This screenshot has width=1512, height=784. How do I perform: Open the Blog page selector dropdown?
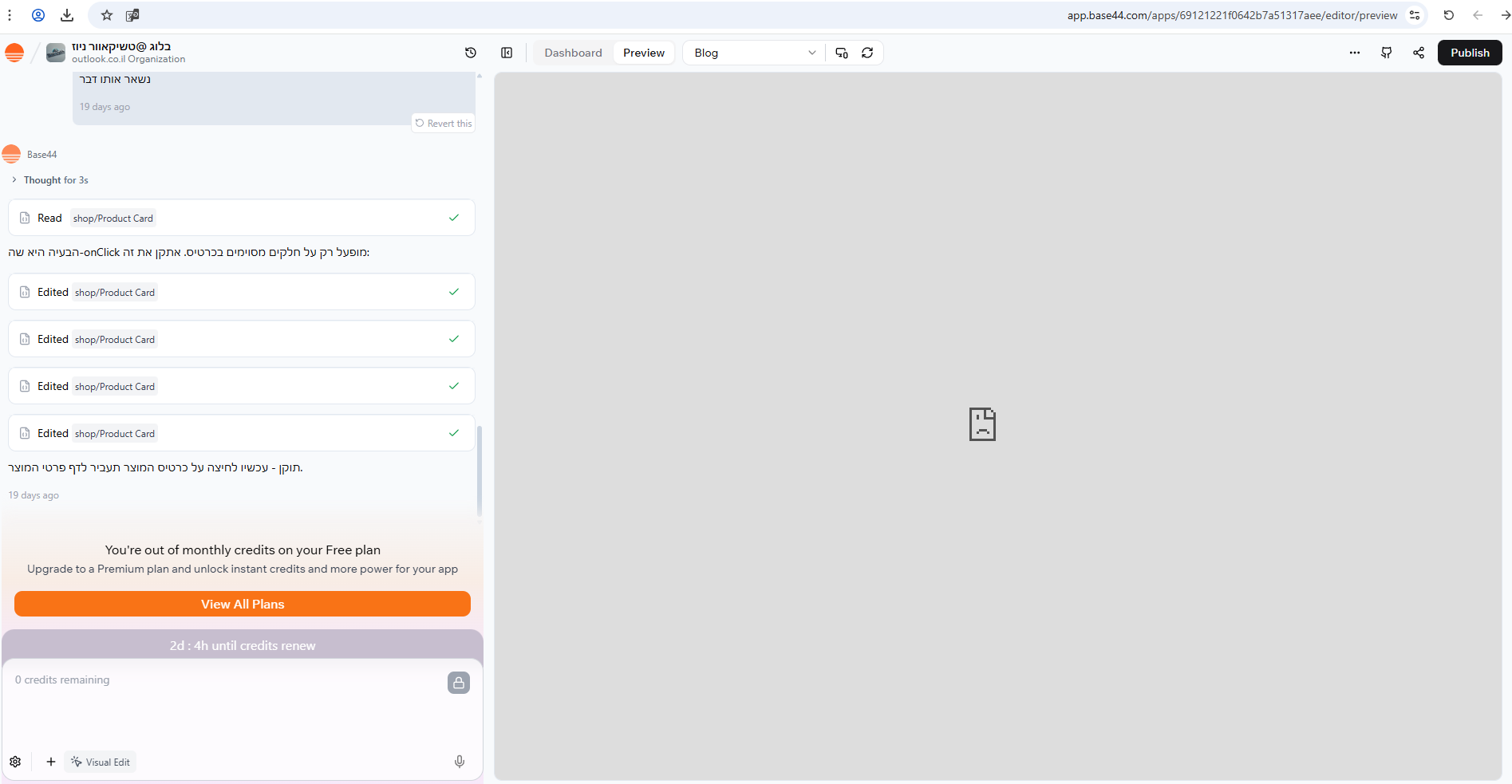[x=753, y=53]
